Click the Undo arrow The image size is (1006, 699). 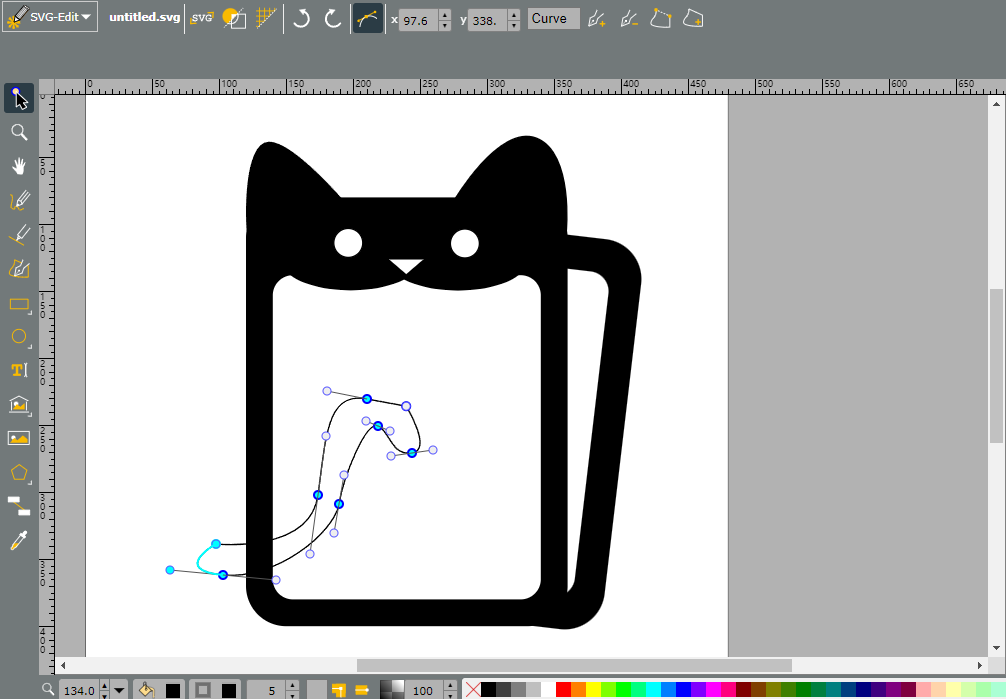pyautogui.click(x=301, y=19)
